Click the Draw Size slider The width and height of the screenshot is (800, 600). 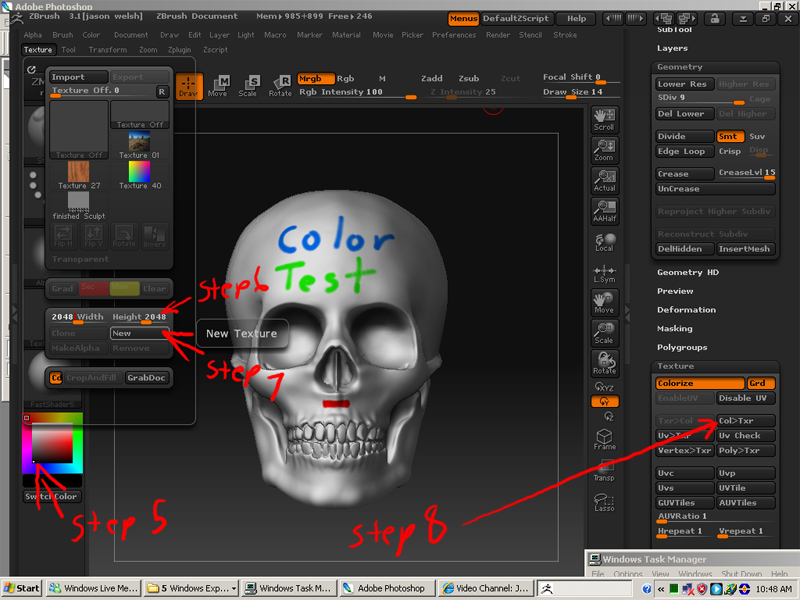tap(581, 92)
